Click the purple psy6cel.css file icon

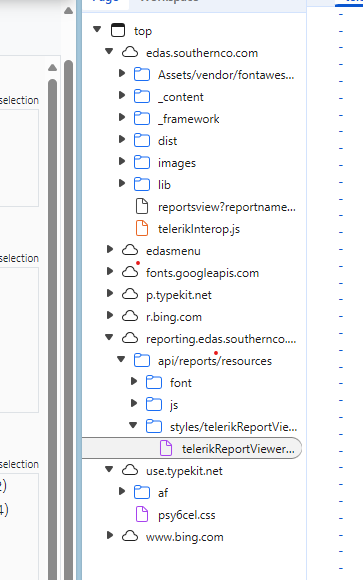coord(142,515)
